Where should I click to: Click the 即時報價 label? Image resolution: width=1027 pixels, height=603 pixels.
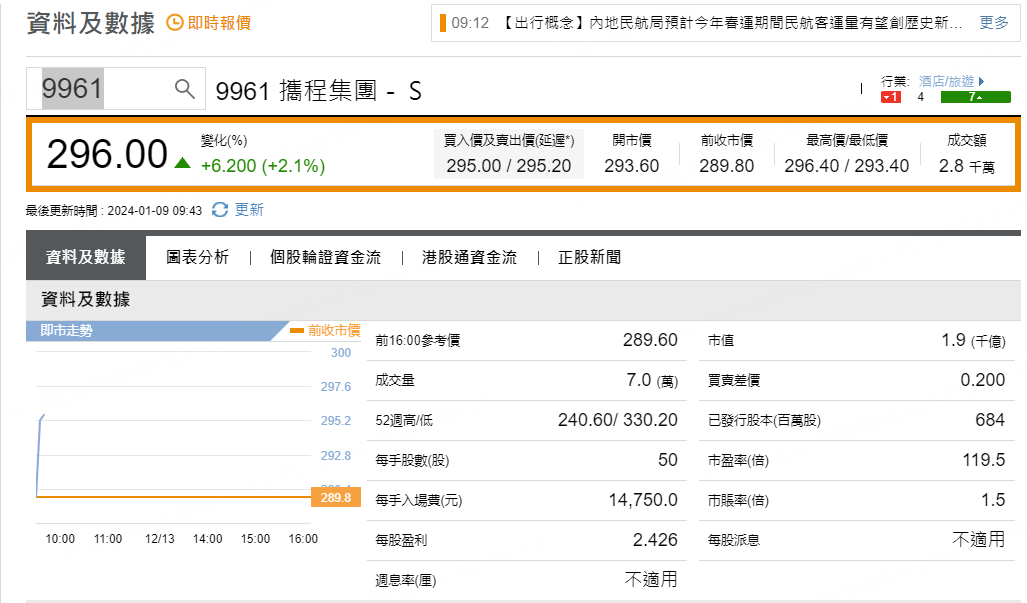(219, 23)
